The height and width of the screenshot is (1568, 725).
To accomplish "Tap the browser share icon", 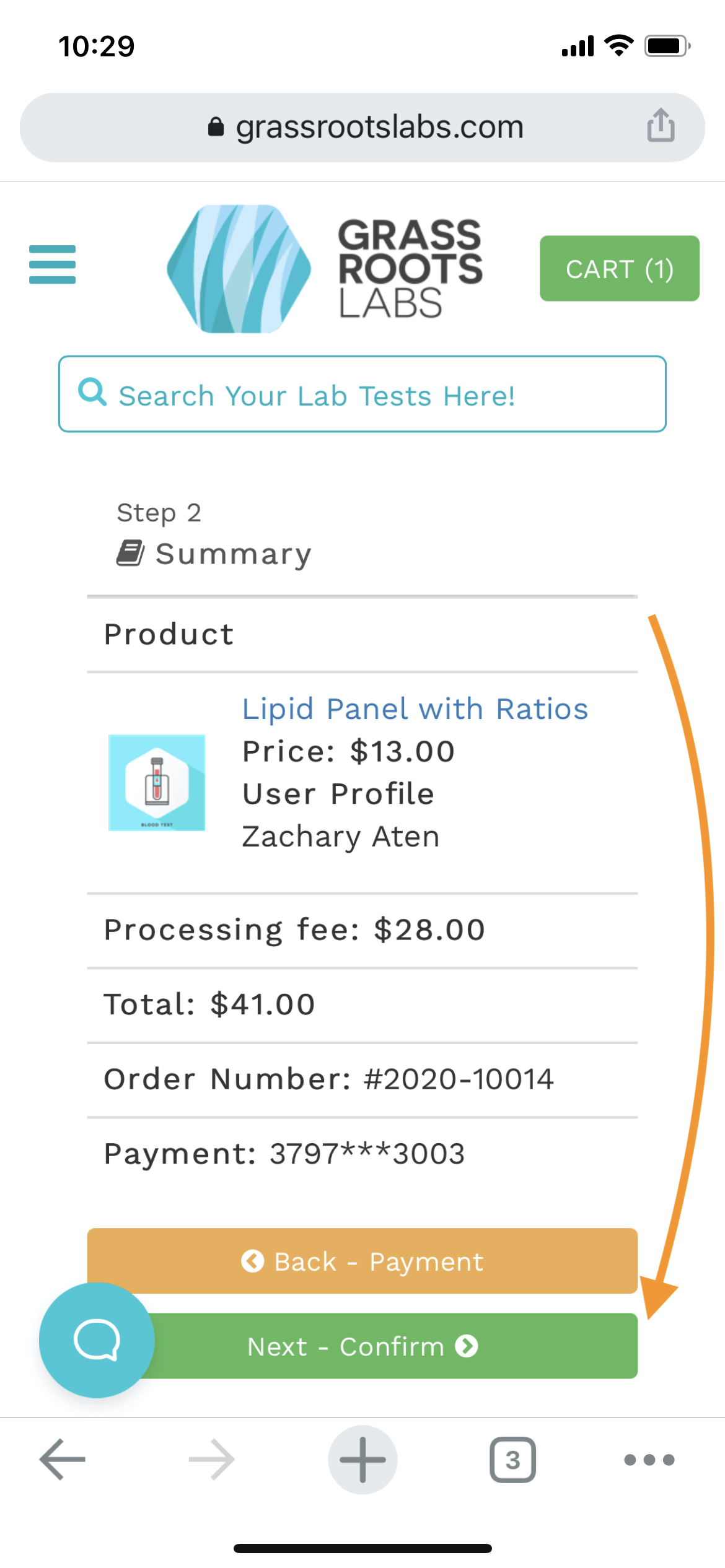I will point(661,126).
